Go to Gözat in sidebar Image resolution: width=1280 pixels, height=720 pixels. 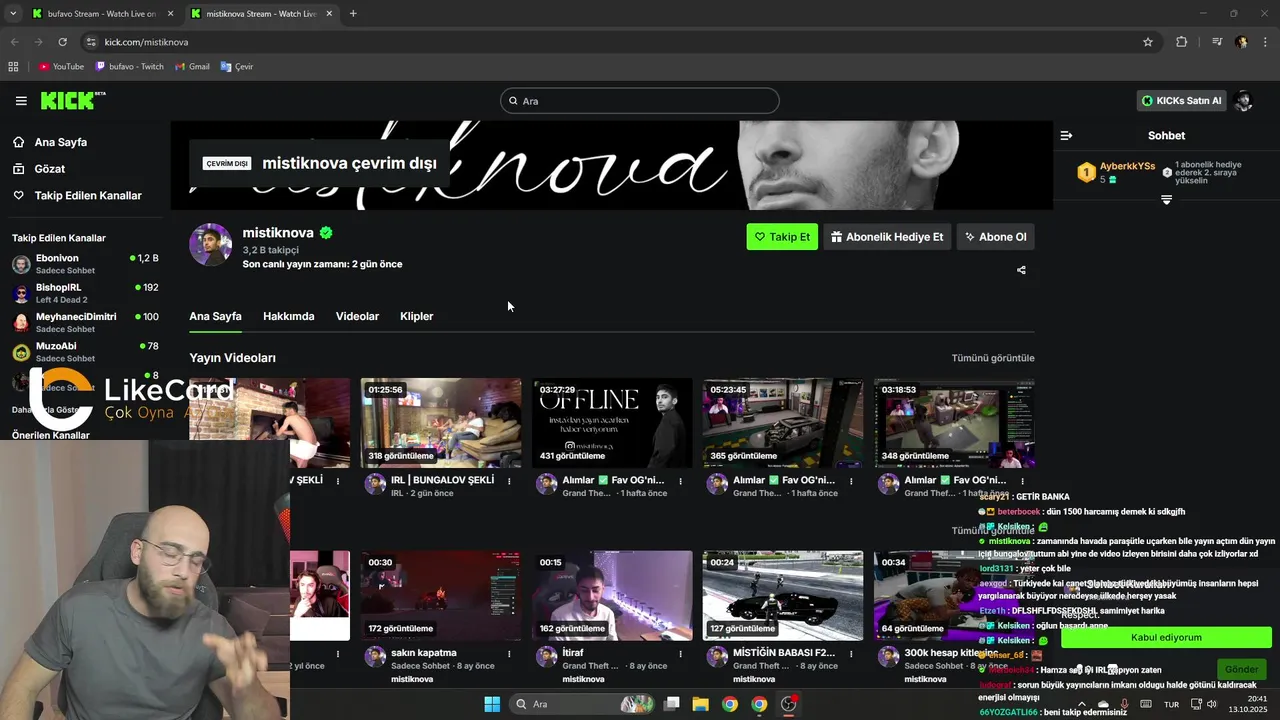click(x=50, y=169)
